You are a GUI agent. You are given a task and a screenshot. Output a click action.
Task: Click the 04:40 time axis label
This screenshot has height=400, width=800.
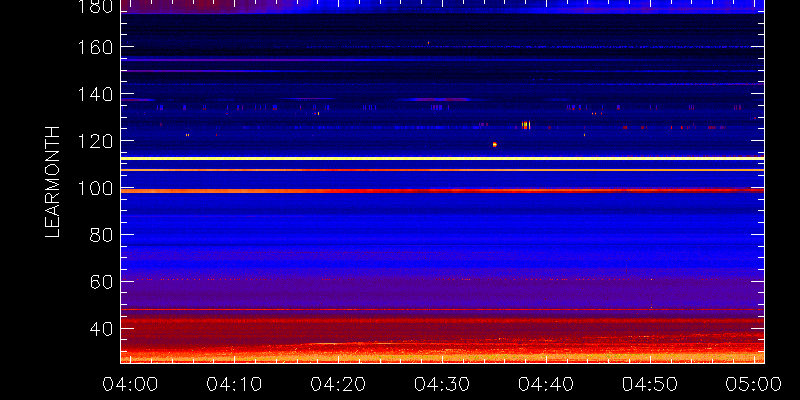(x=546, y=384)
